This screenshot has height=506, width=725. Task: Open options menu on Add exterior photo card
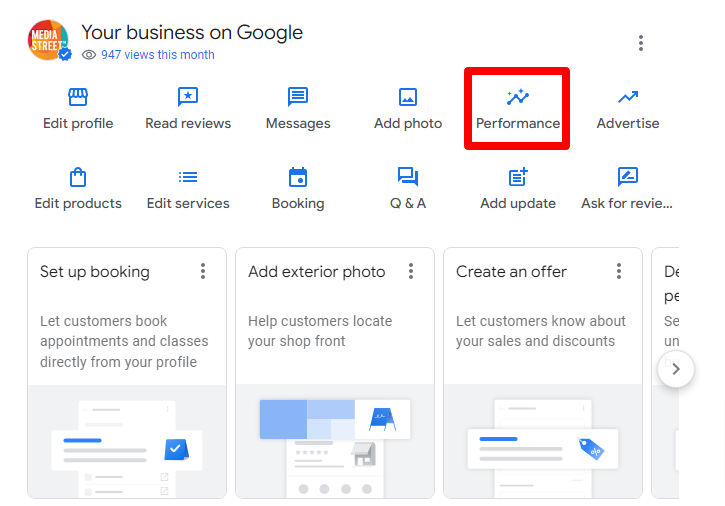tap(411, 271)
